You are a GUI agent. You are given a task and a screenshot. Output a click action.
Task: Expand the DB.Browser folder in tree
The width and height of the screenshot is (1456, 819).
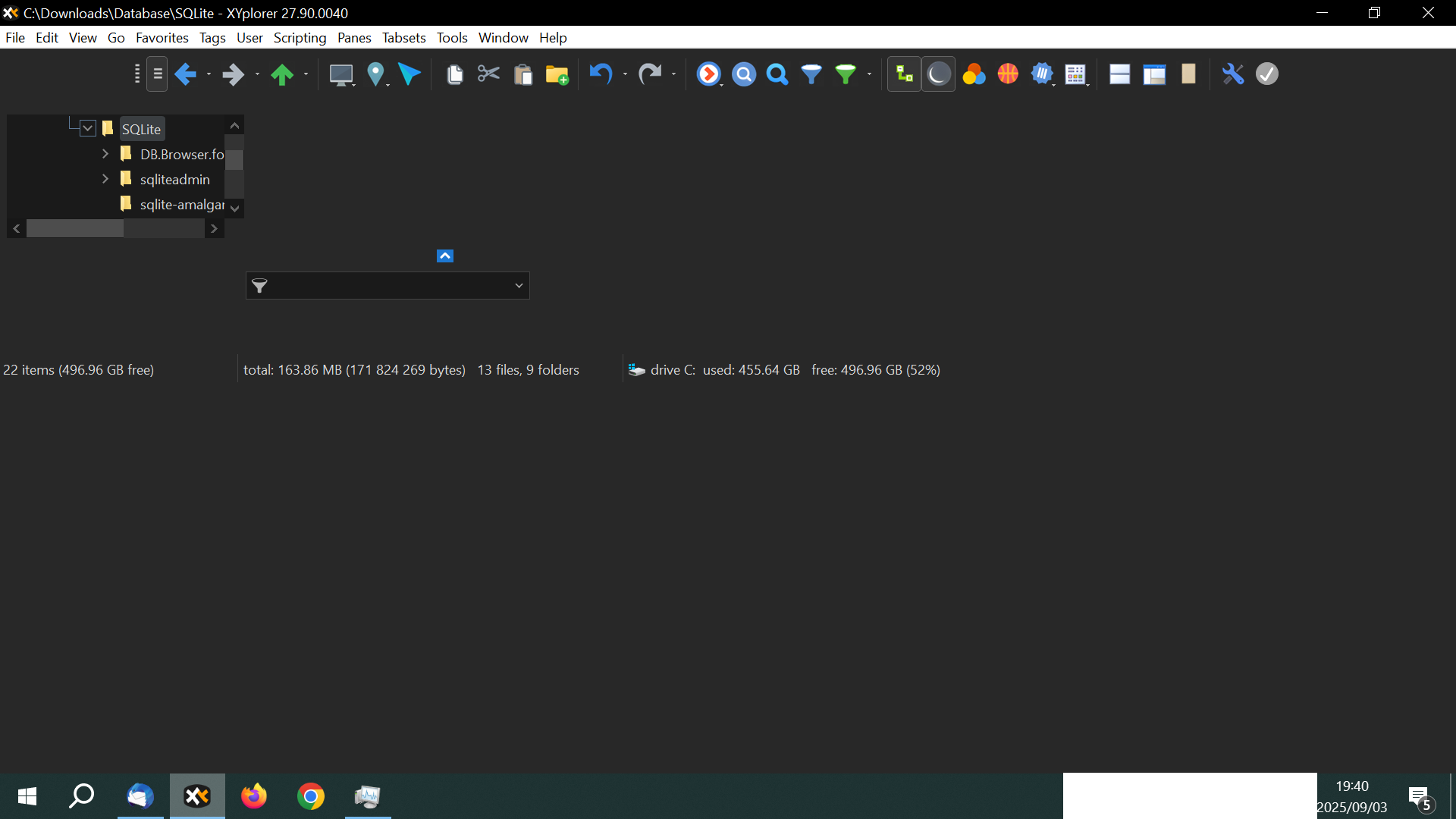(105, 154)
